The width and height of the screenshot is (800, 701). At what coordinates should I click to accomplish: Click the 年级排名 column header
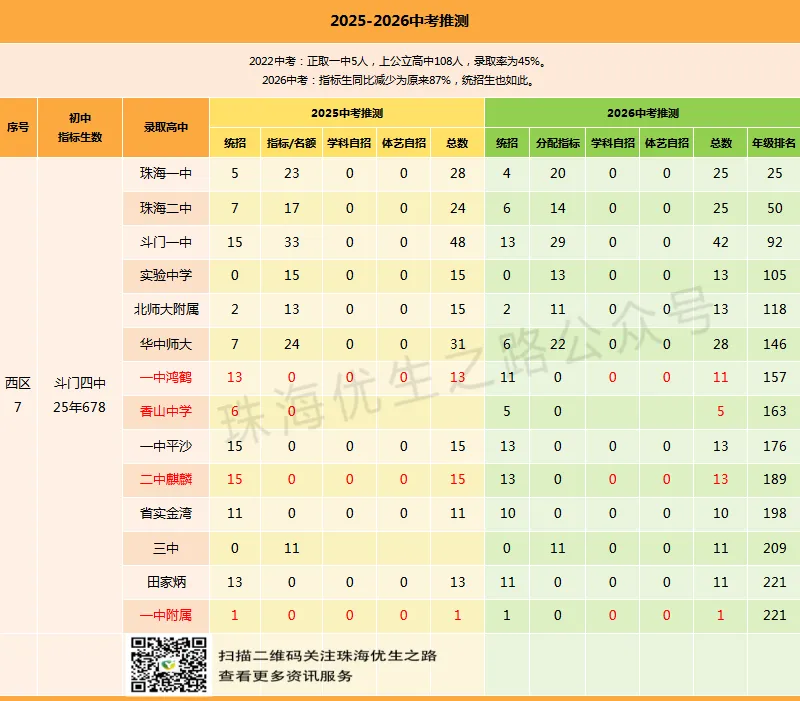(774, 143)
